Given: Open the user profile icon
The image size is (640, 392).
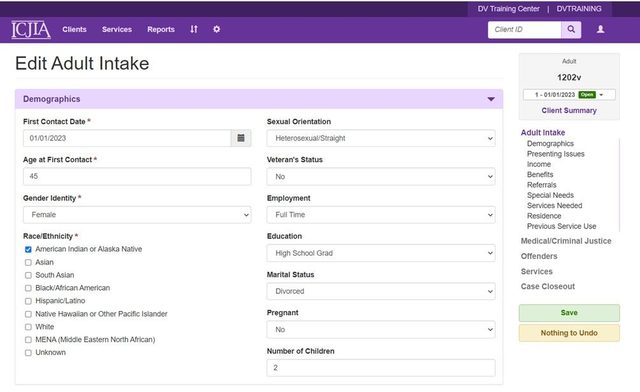Looking at the screenshot, I should (600, 29).
